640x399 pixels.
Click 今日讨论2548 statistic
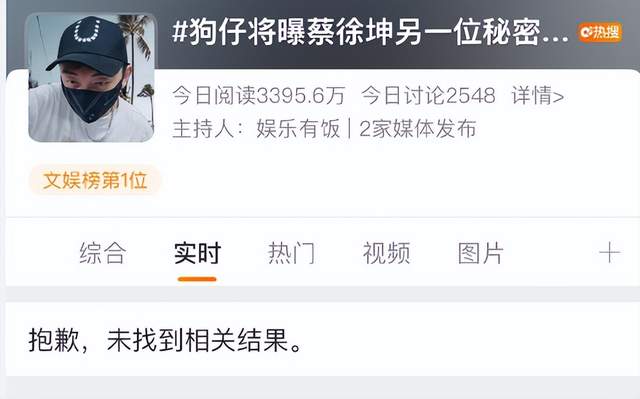[x=428, y=96]
